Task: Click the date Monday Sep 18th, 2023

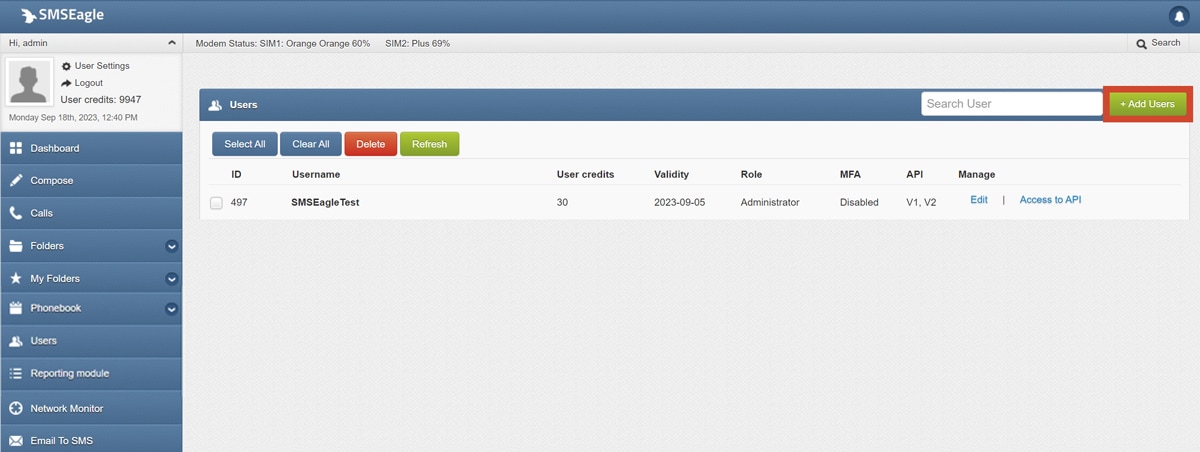Action: point(73,118)
